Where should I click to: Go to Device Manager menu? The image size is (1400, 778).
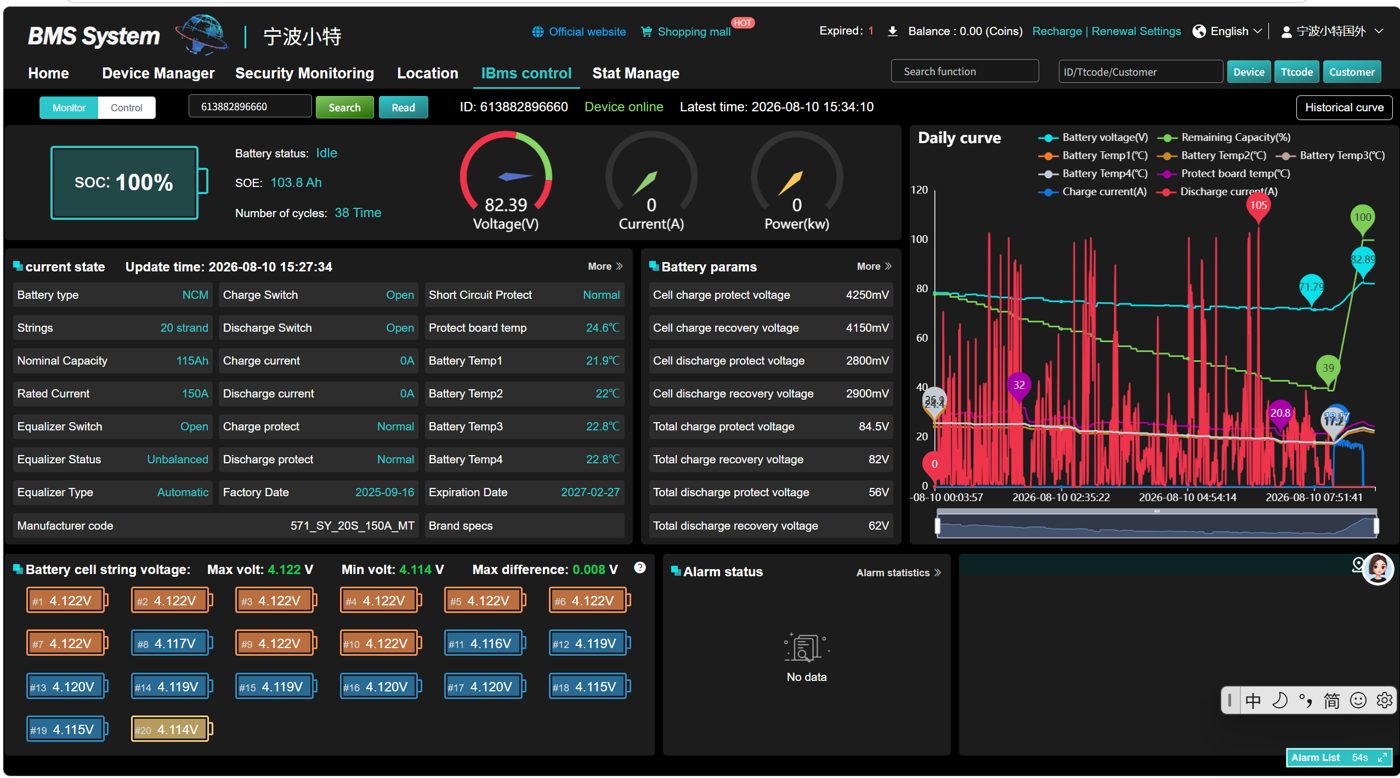tap(158, 73)
